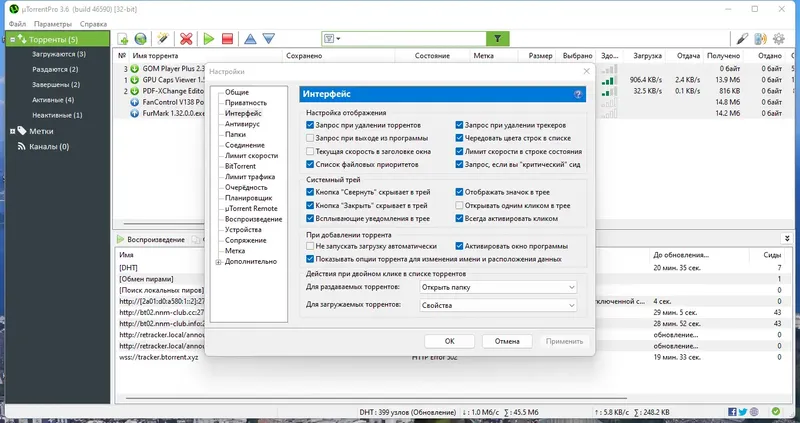Click the Facebook icon in status bar

[x=732, y=412]
